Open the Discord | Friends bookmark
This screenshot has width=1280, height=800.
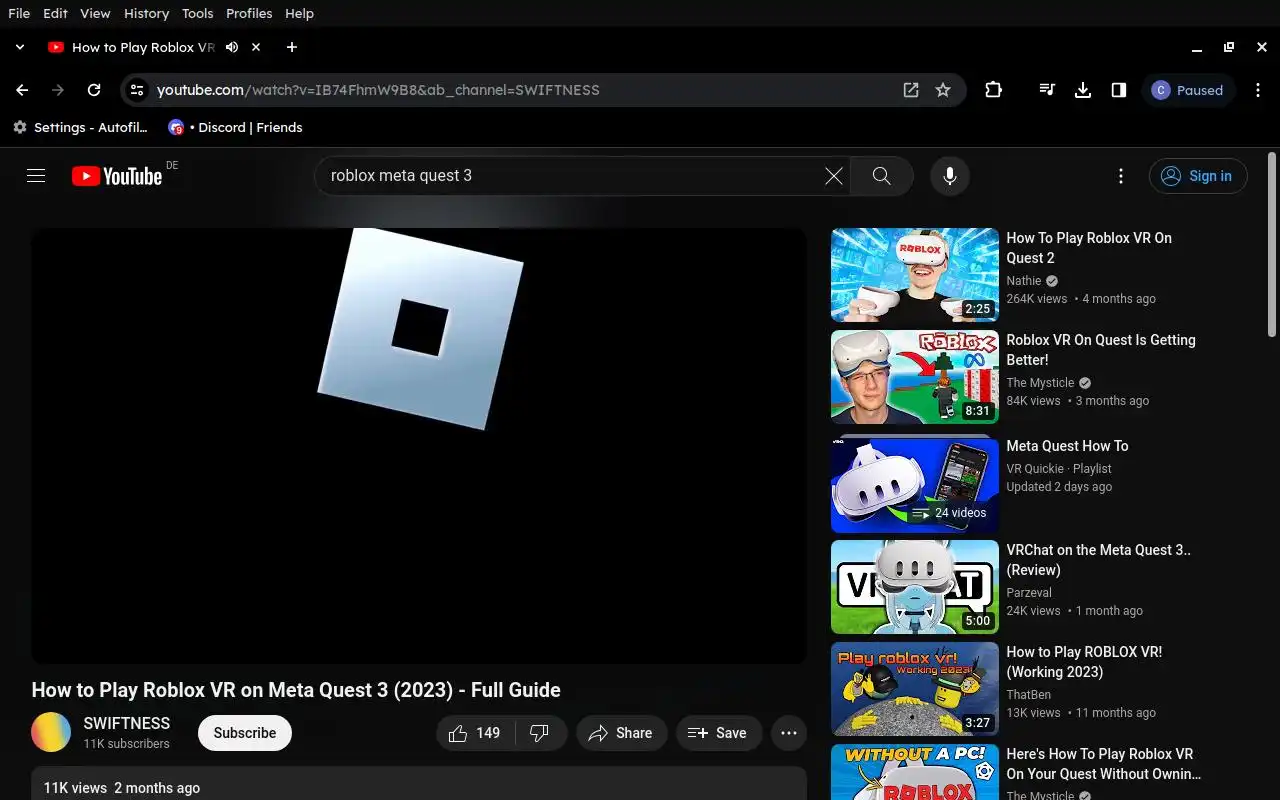click(236, 127)
